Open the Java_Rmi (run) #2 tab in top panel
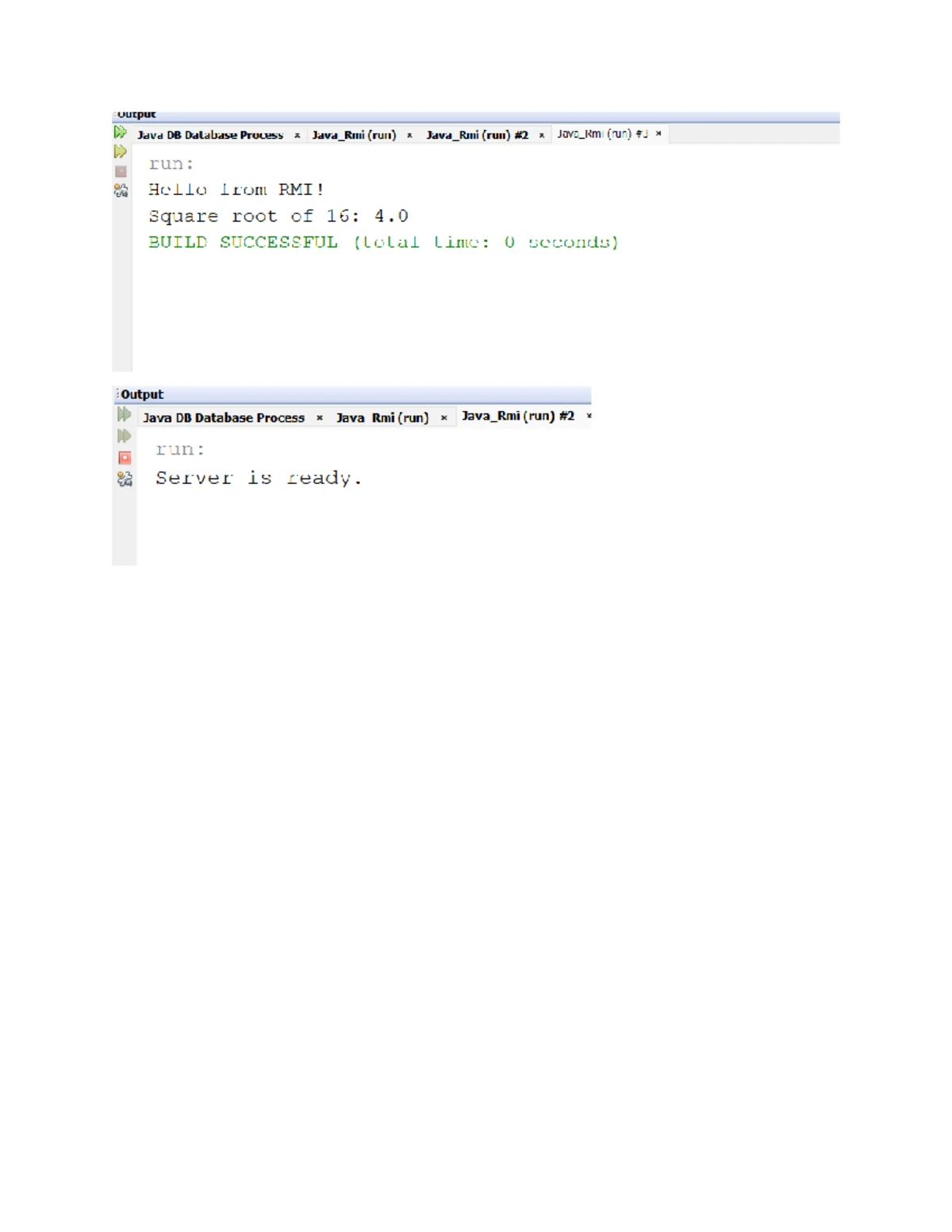The width and height of the screenshot is (952, 1232). coord(477,135)
